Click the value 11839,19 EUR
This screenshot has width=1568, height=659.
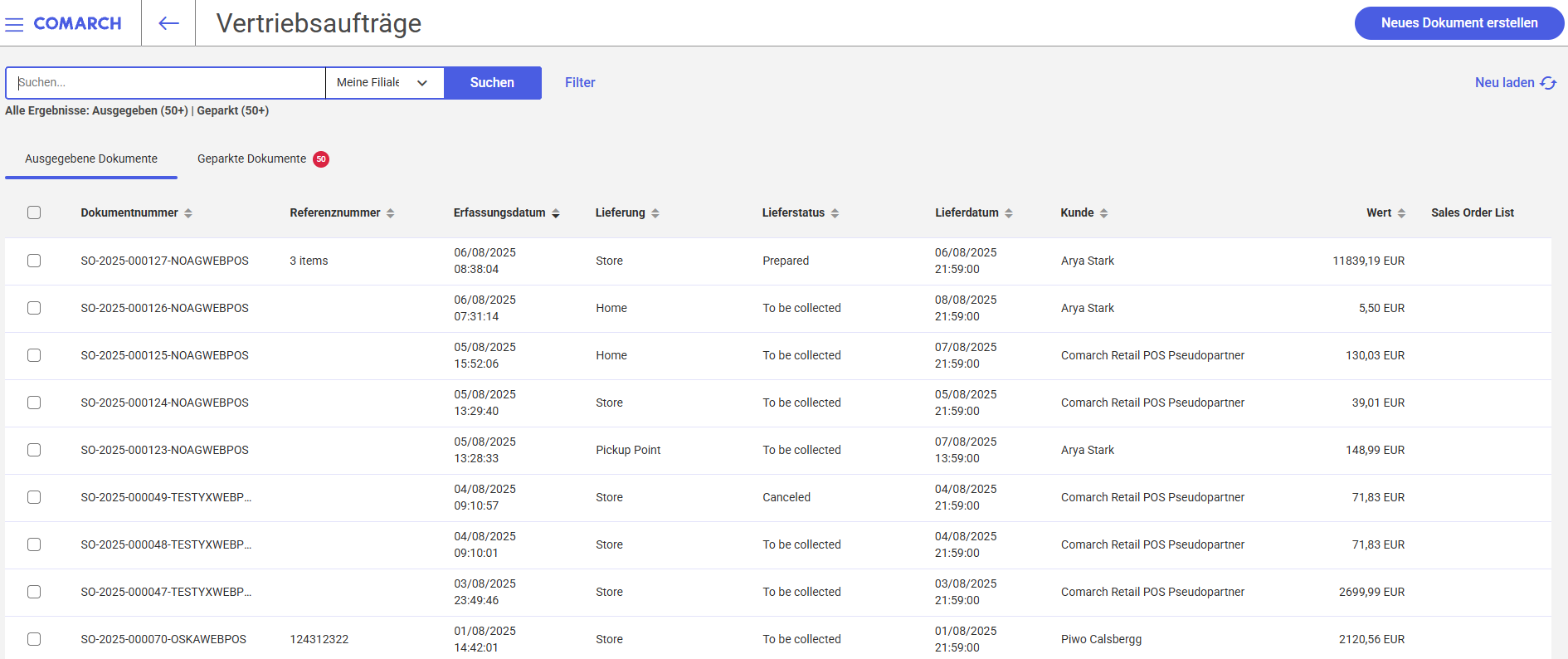pyautogui.click(x=1368, y=261)
